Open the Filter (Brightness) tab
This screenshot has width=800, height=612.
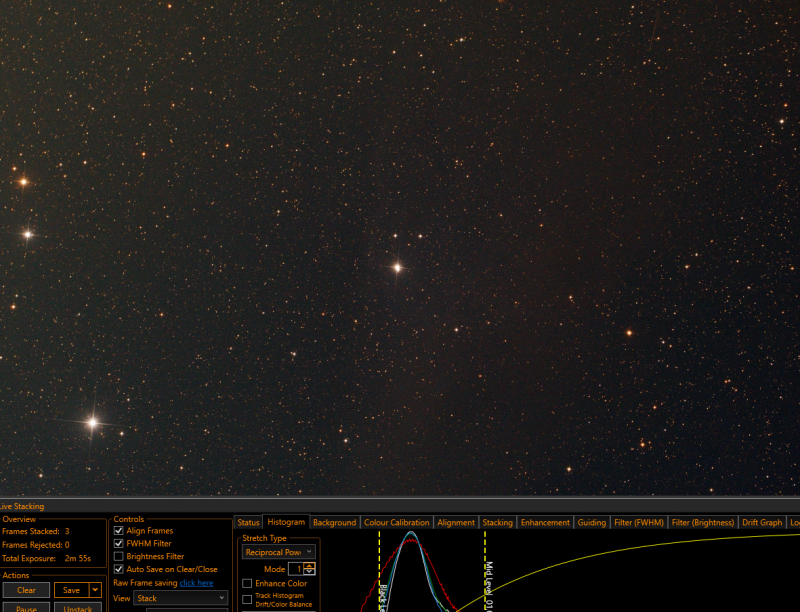703,523
